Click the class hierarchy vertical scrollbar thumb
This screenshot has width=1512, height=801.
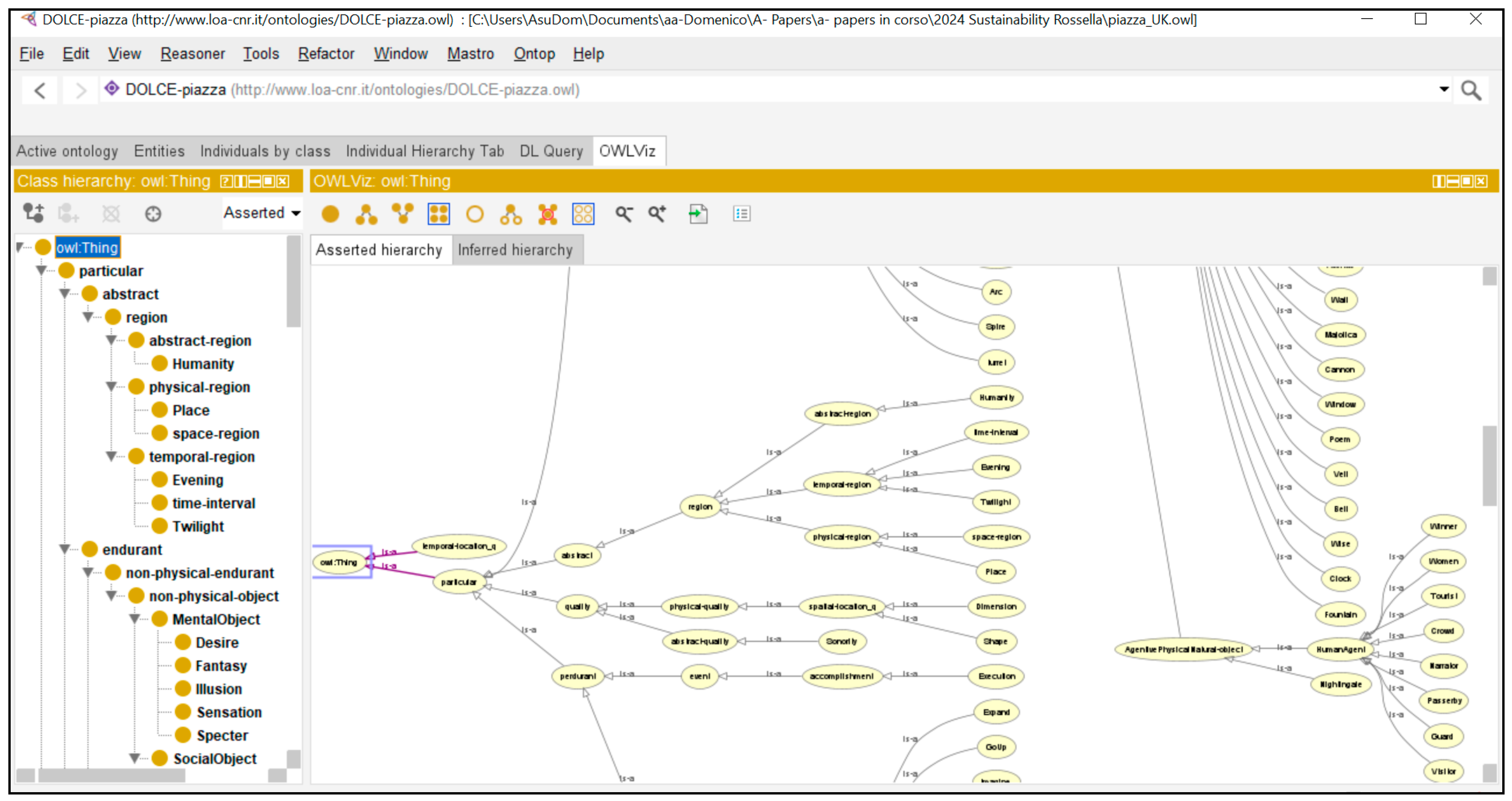tap(294, 281)
